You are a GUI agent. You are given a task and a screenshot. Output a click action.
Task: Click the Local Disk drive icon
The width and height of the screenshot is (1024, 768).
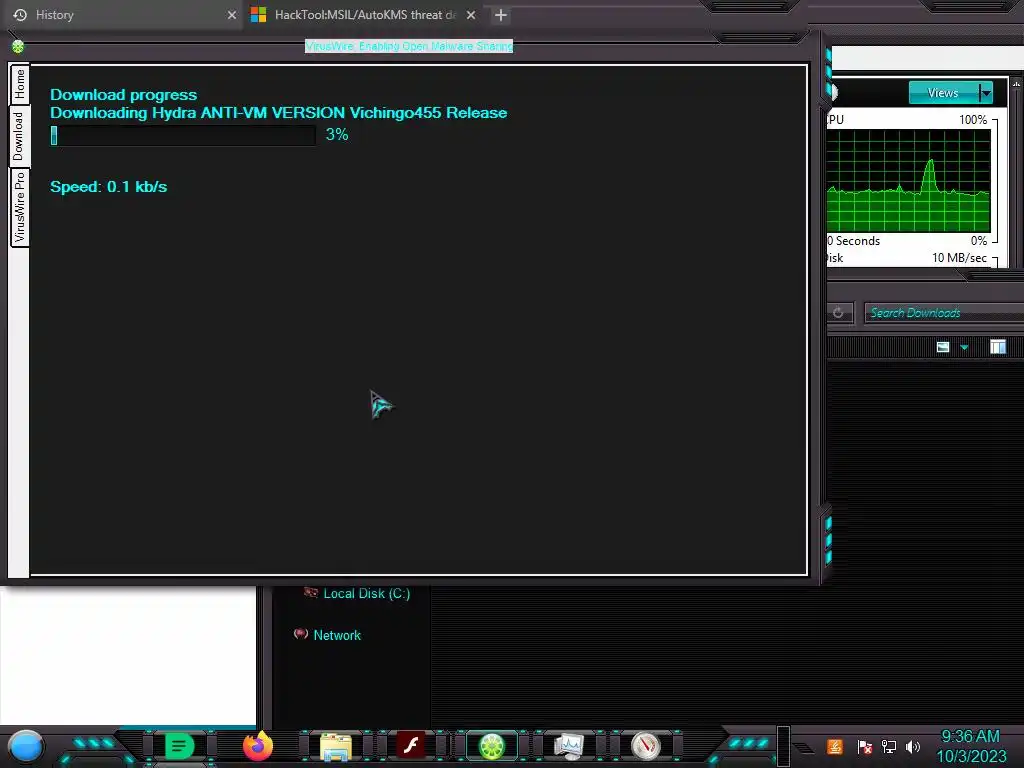(311, 592)
